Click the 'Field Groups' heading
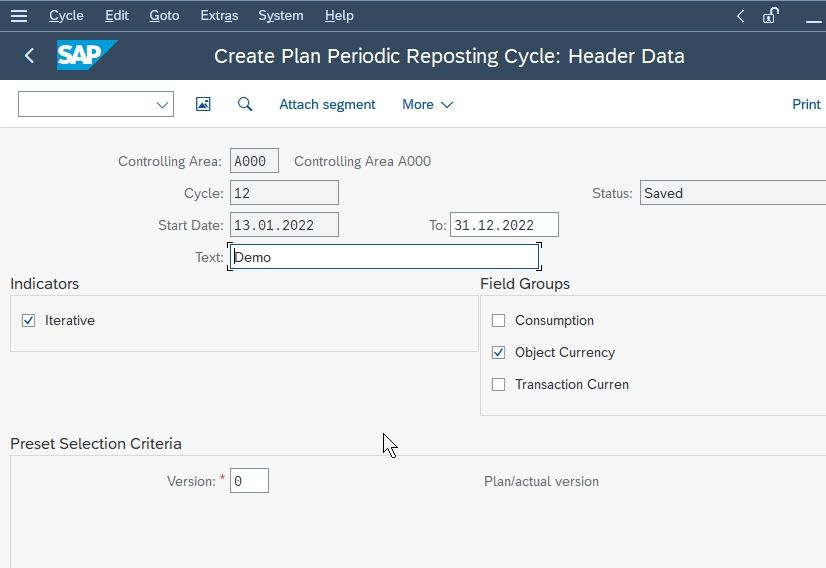826x568 pixels. pos(525,284)
